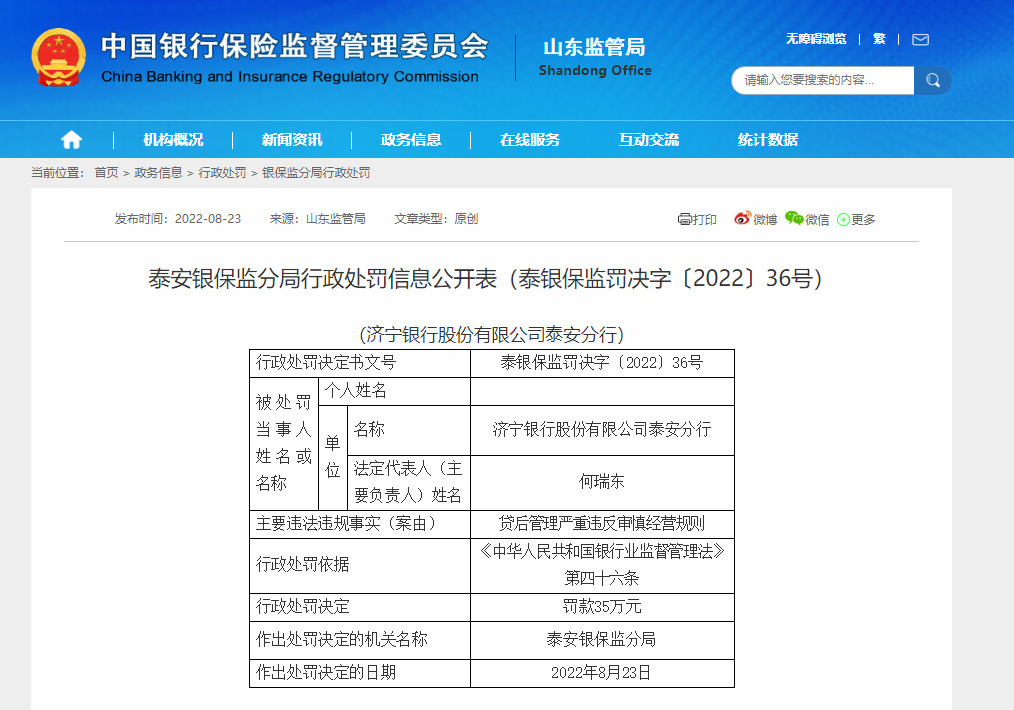
Task: Open the 机构概况 menu
Action: 175,139
